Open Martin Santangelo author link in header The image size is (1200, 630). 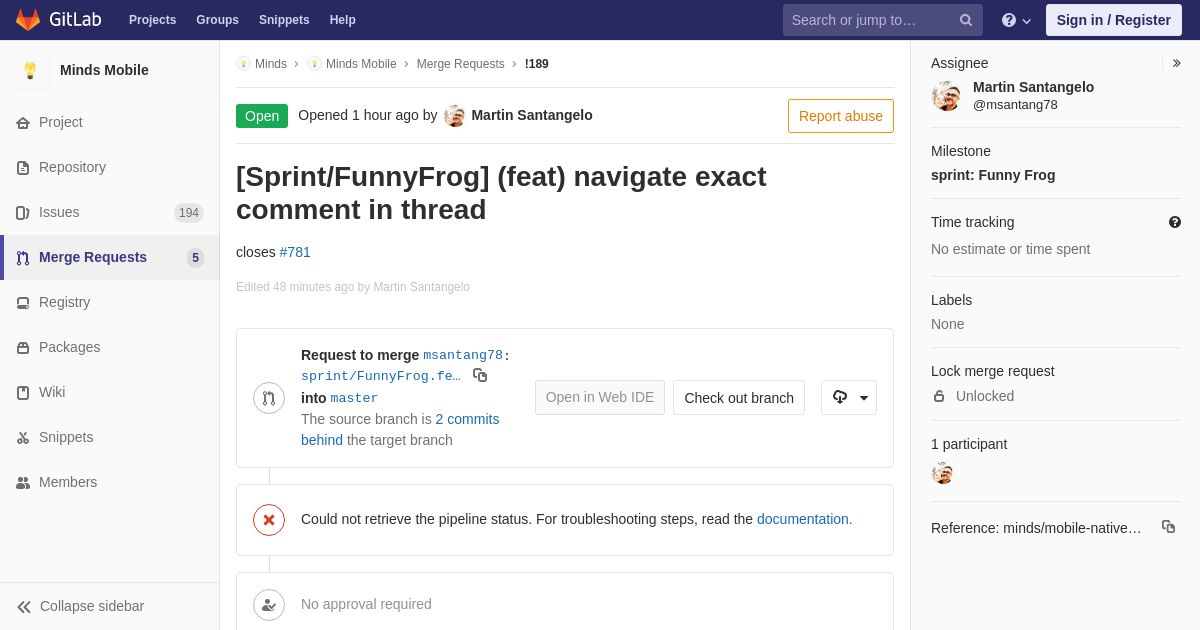click(x=532, y=115)
